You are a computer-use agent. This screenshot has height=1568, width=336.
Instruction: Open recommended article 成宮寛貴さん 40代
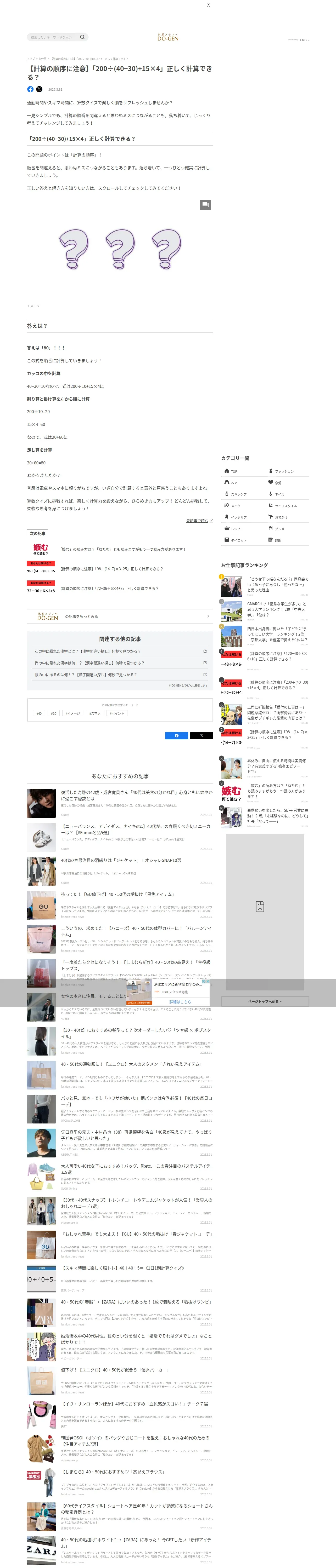coord(120,803)
